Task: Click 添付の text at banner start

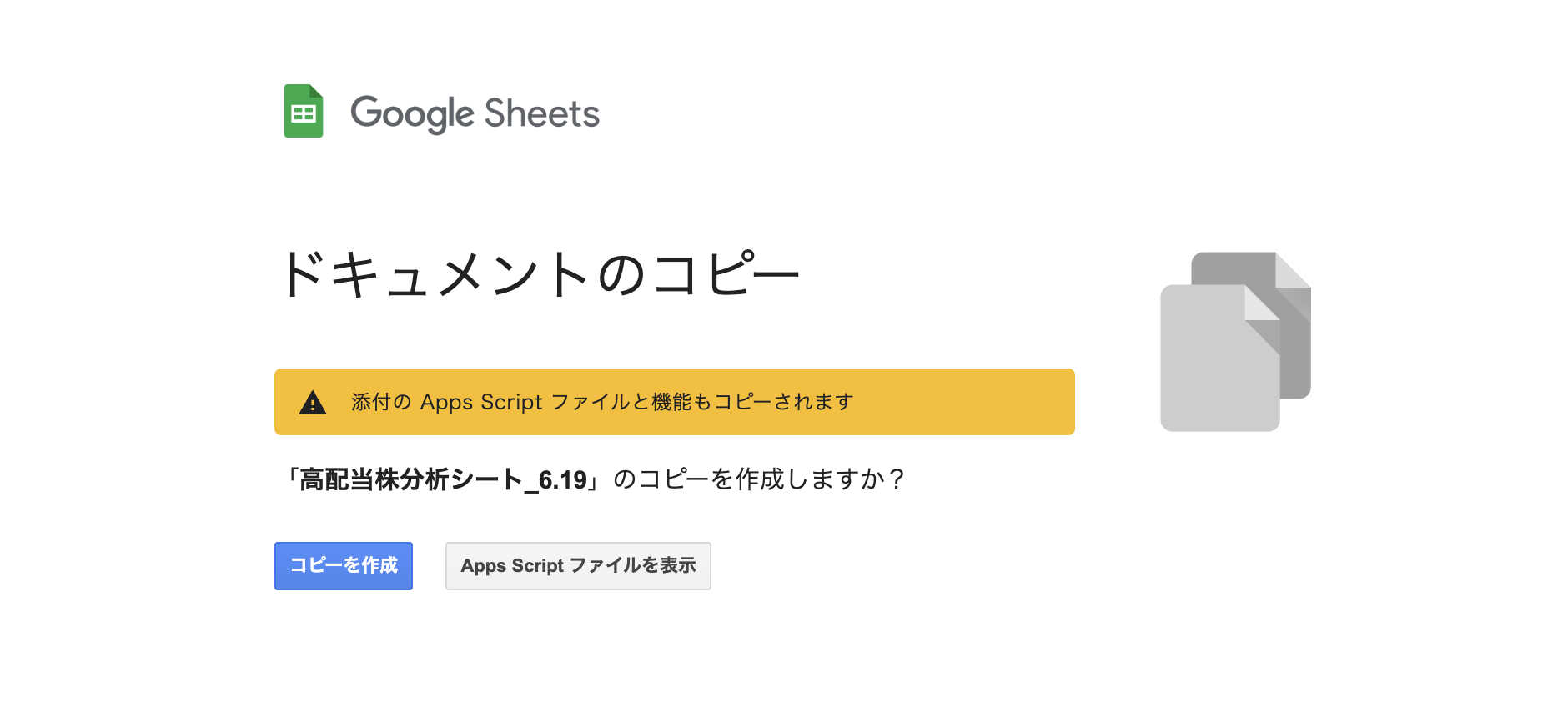Action: coord(381,402)
